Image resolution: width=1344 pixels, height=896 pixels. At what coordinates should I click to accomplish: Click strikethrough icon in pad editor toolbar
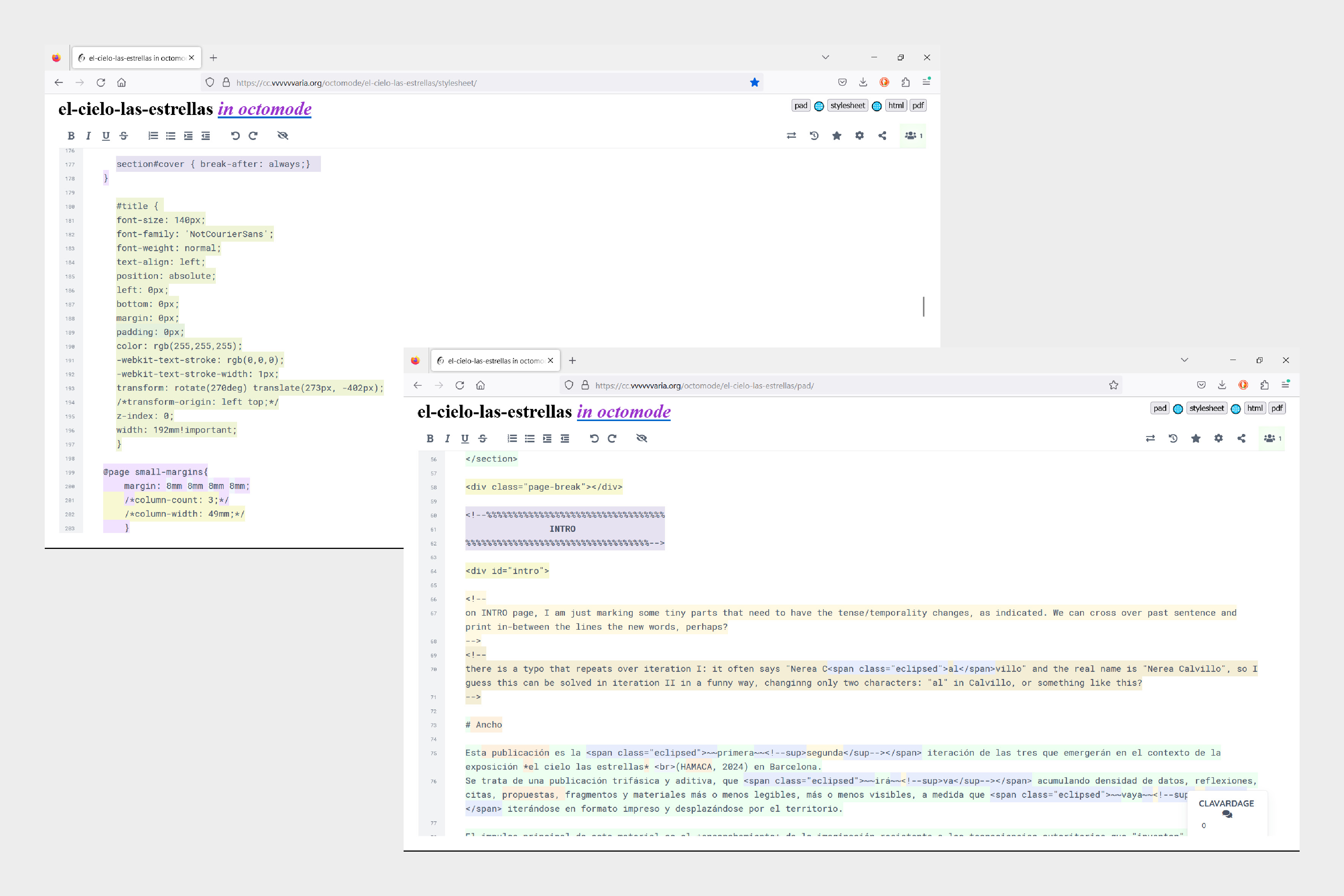[482, 438]
